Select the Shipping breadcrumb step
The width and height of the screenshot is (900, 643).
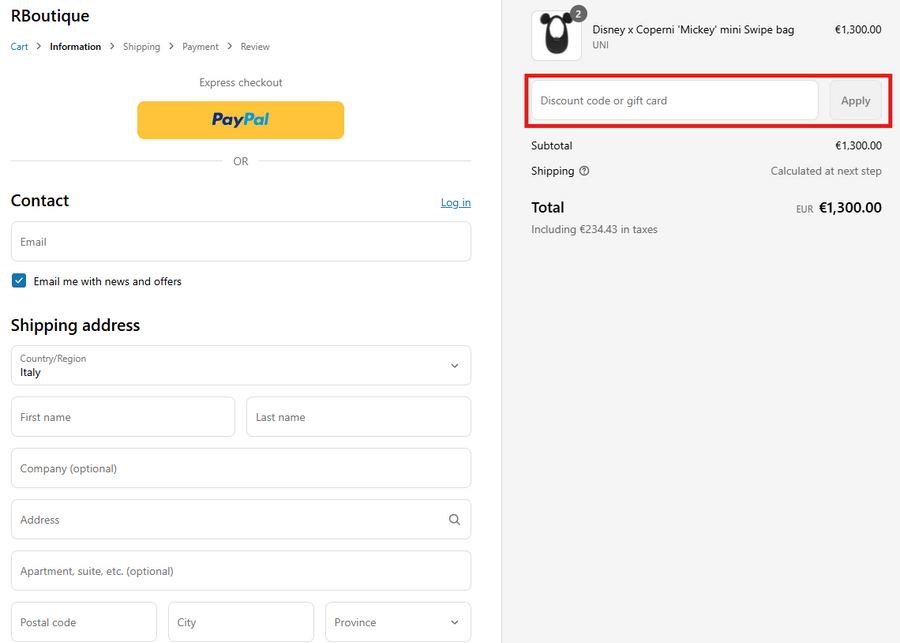tap(141, 47)
